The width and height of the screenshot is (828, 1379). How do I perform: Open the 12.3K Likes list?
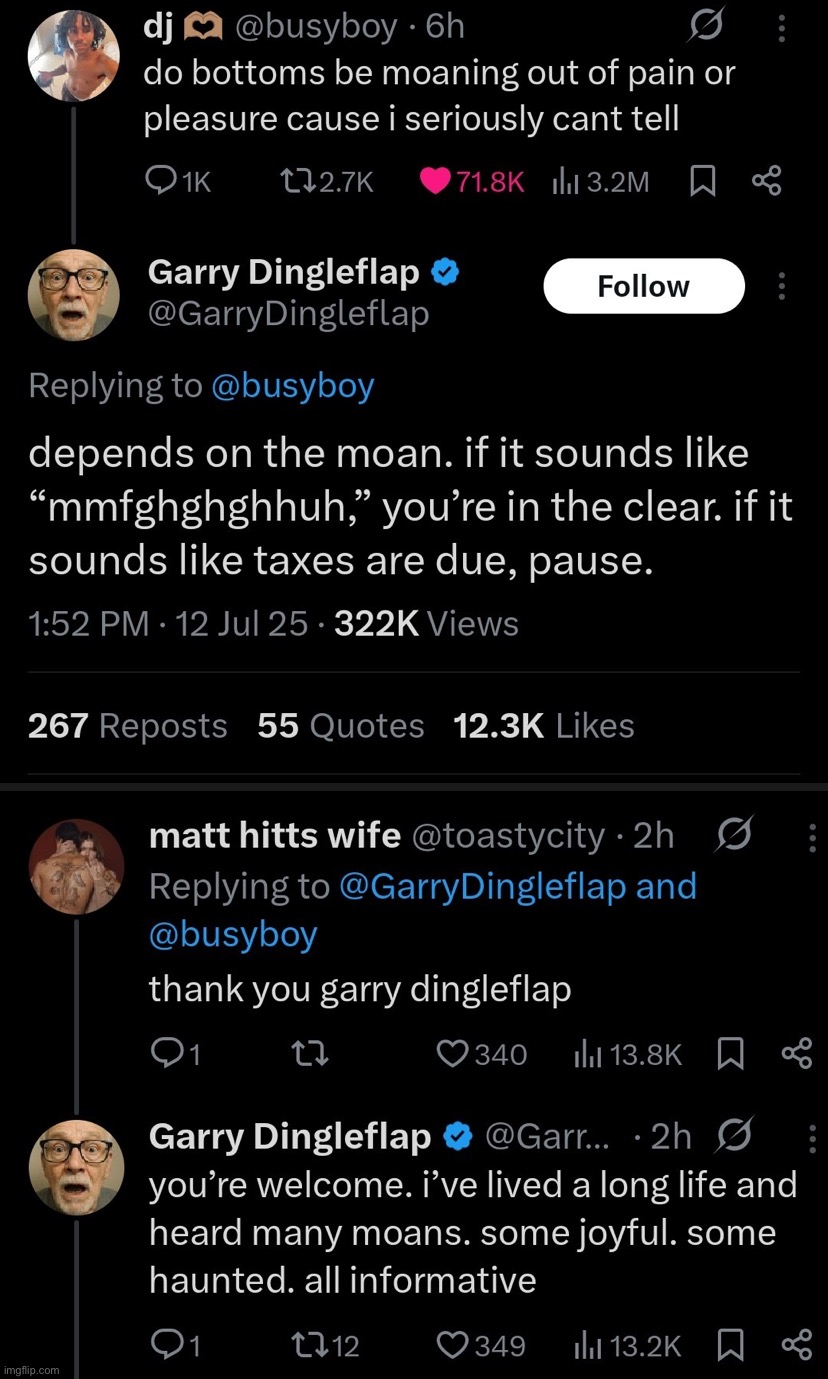click(x=543, y=725)
